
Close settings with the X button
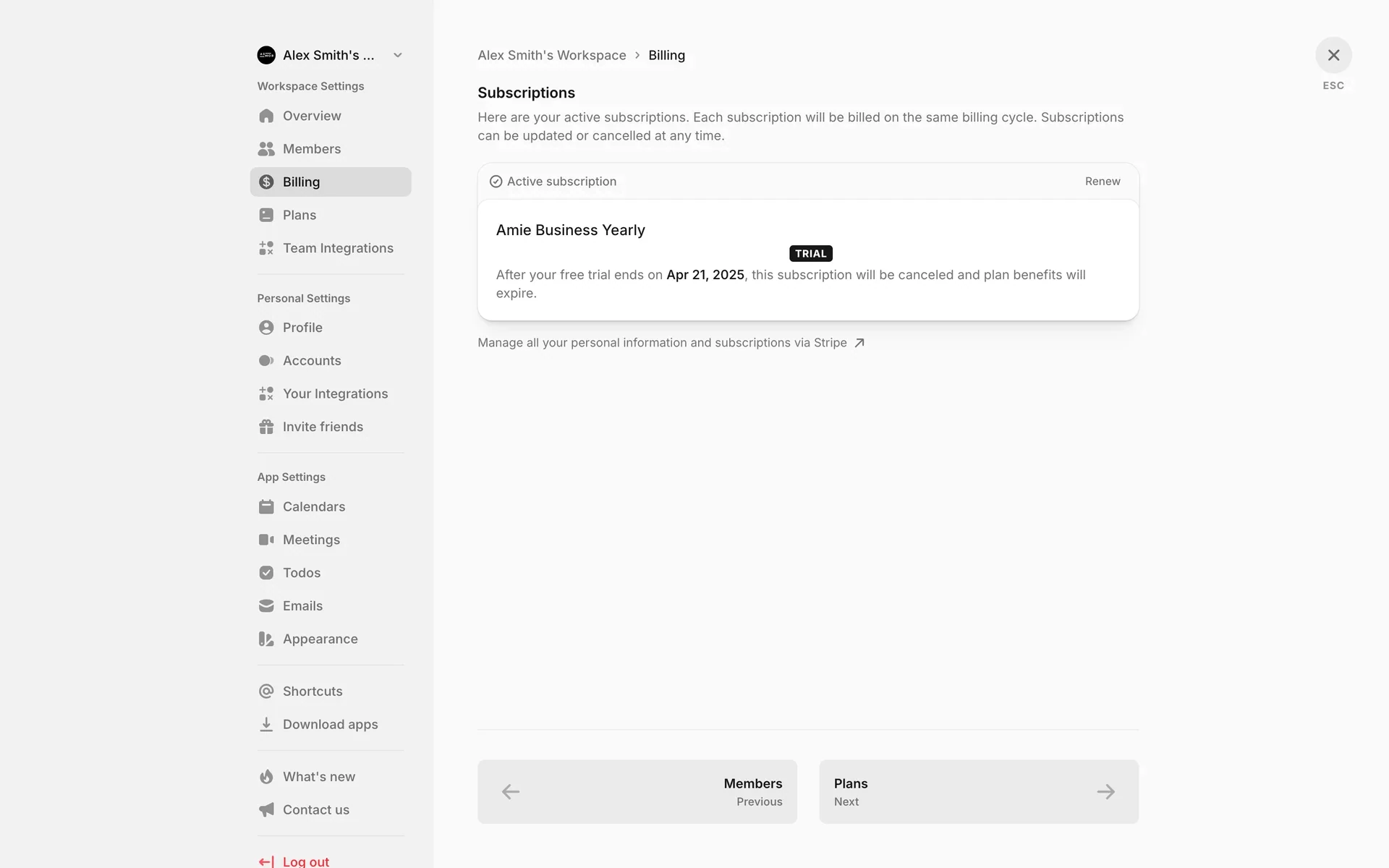click(x=1333, y=55)
